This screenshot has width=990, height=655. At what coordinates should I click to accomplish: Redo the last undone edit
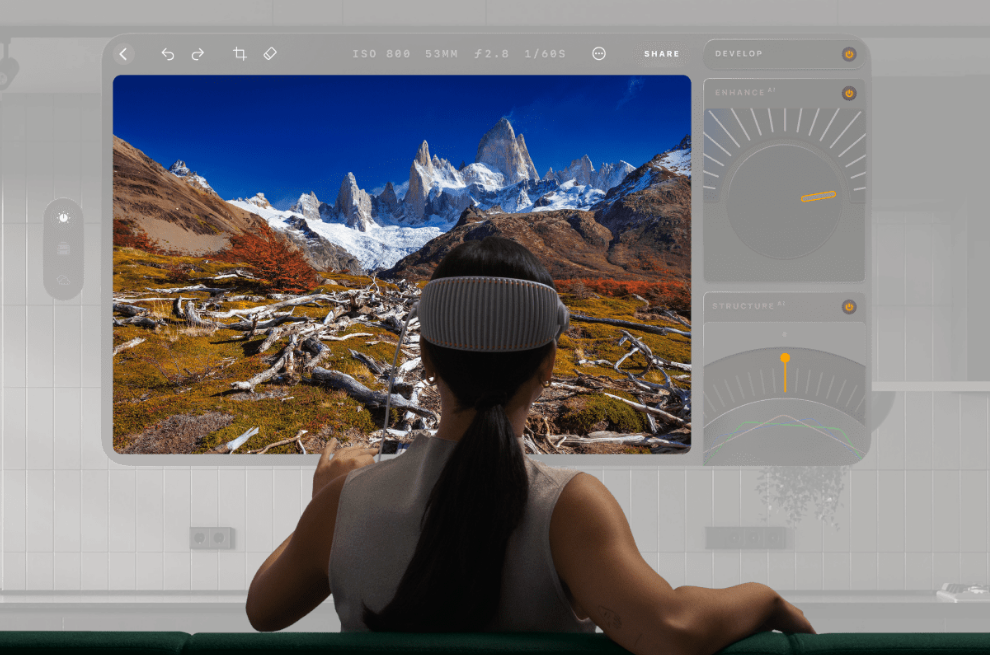coord(198,54)
